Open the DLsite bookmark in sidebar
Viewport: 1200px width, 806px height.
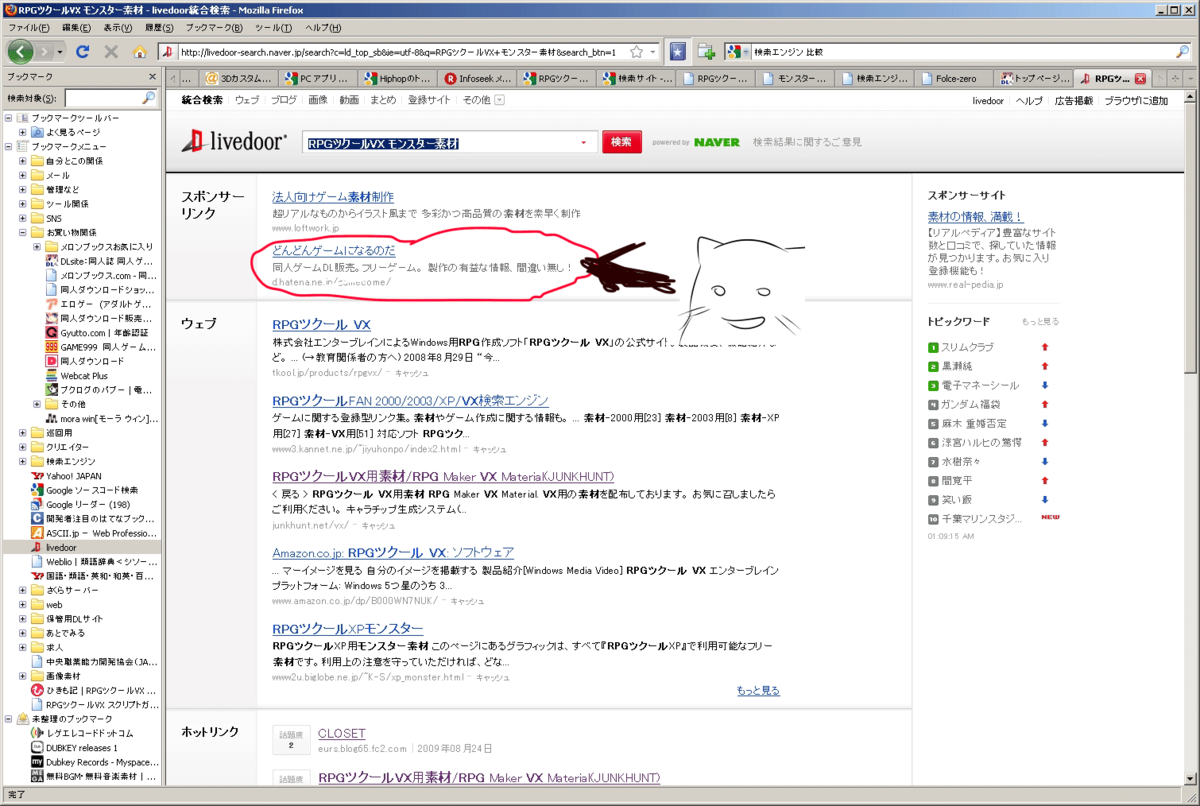pos(100,261)
